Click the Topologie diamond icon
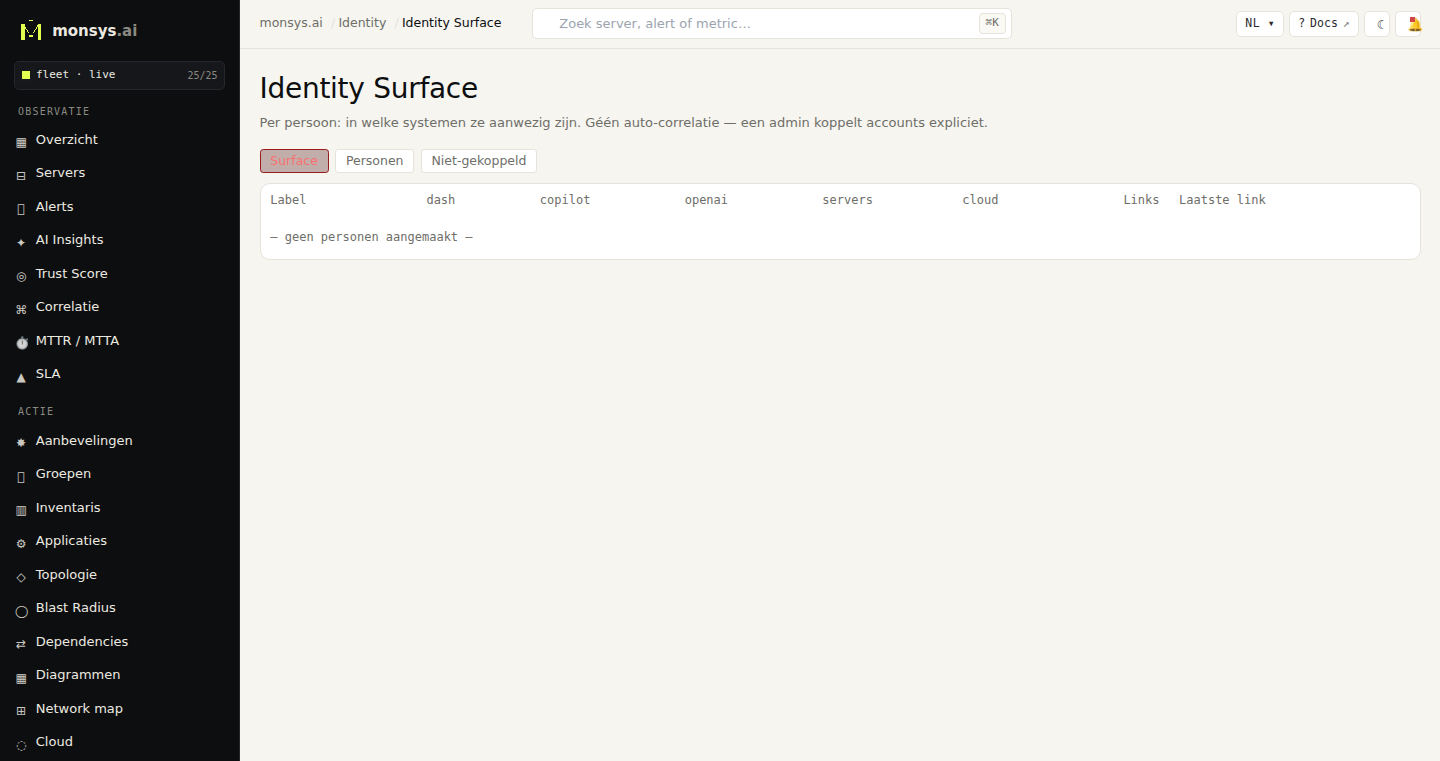Image resolution: width=1440 pixels, height=761 pixels. [21, 576]
